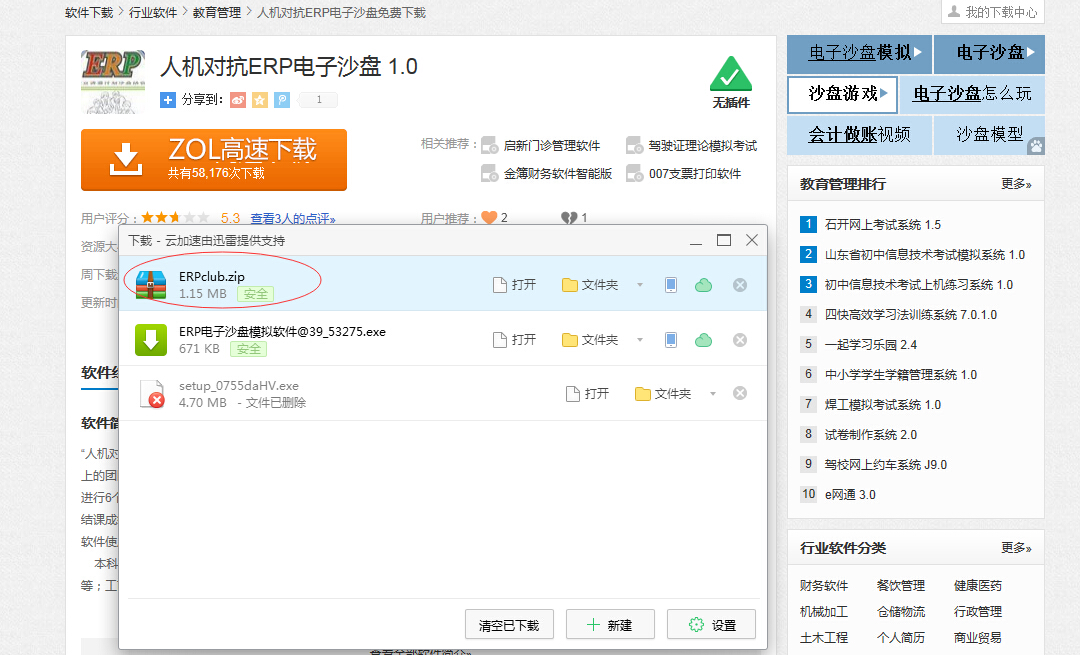Remove ERPclub.zip using its gray X icon
Screen dimensions: 1080x655
740,285
